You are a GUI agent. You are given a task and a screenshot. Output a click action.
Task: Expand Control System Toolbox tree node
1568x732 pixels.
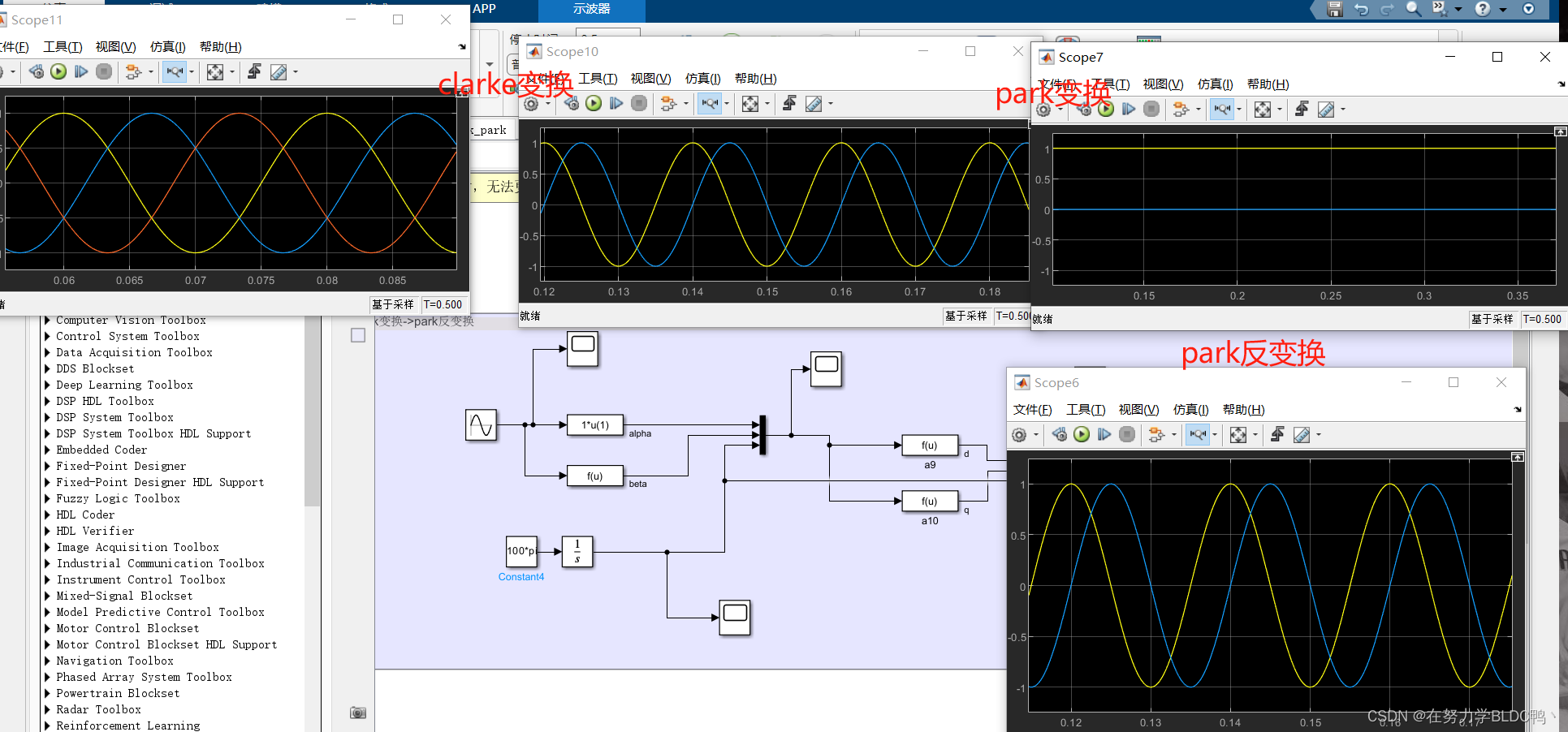[47, 336]
